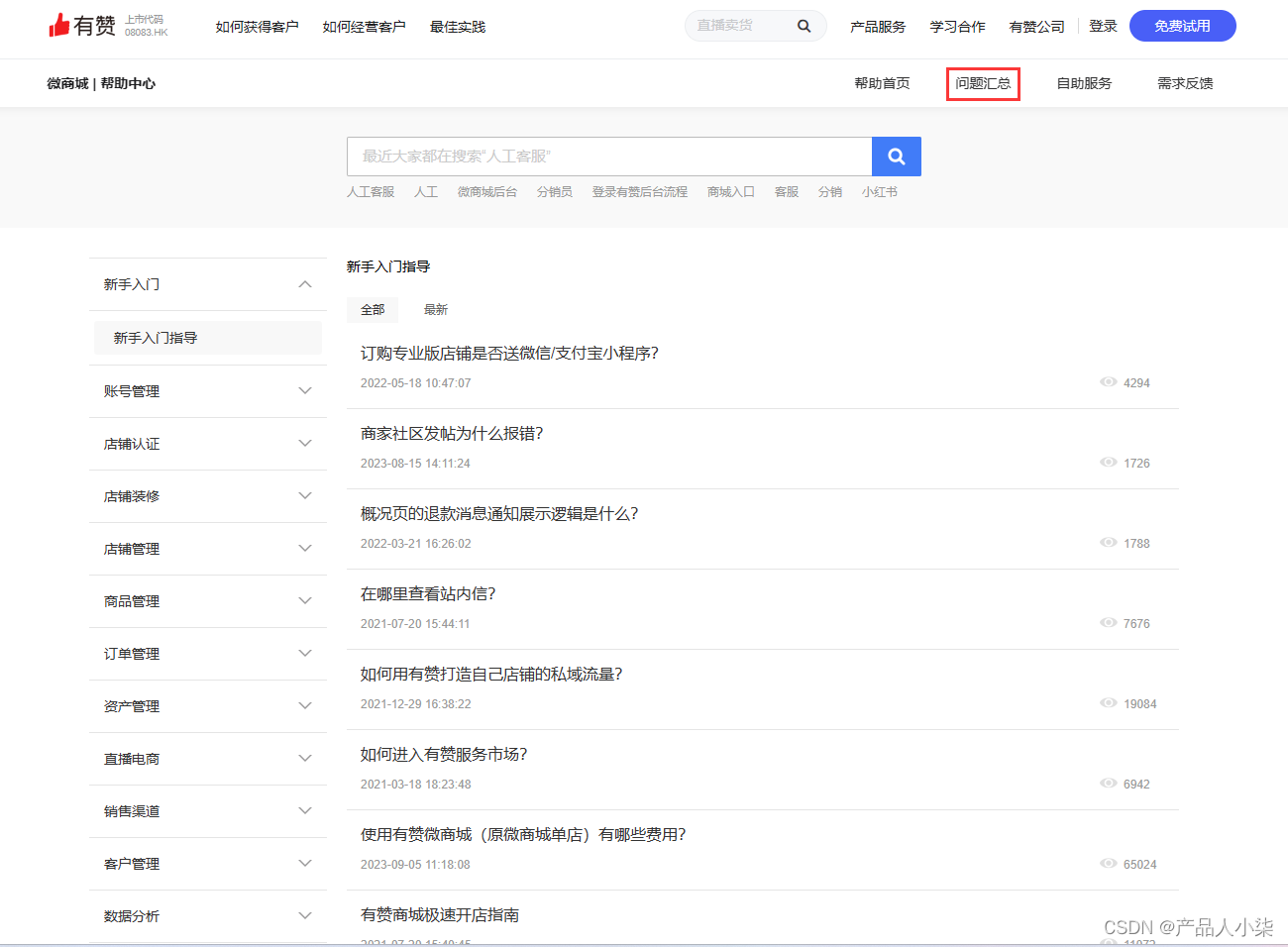Click the 分销员 search suggestion
Viewport: 1288px width, 947px height.
click(x=555, y=192)
